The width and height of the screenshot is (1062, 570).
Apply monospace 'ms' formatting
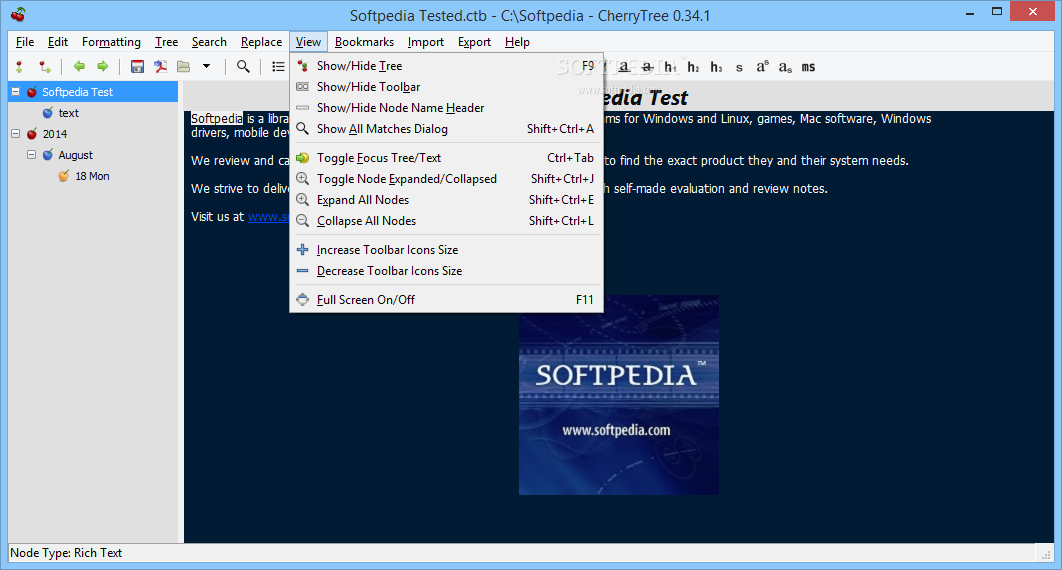point(808,67)
